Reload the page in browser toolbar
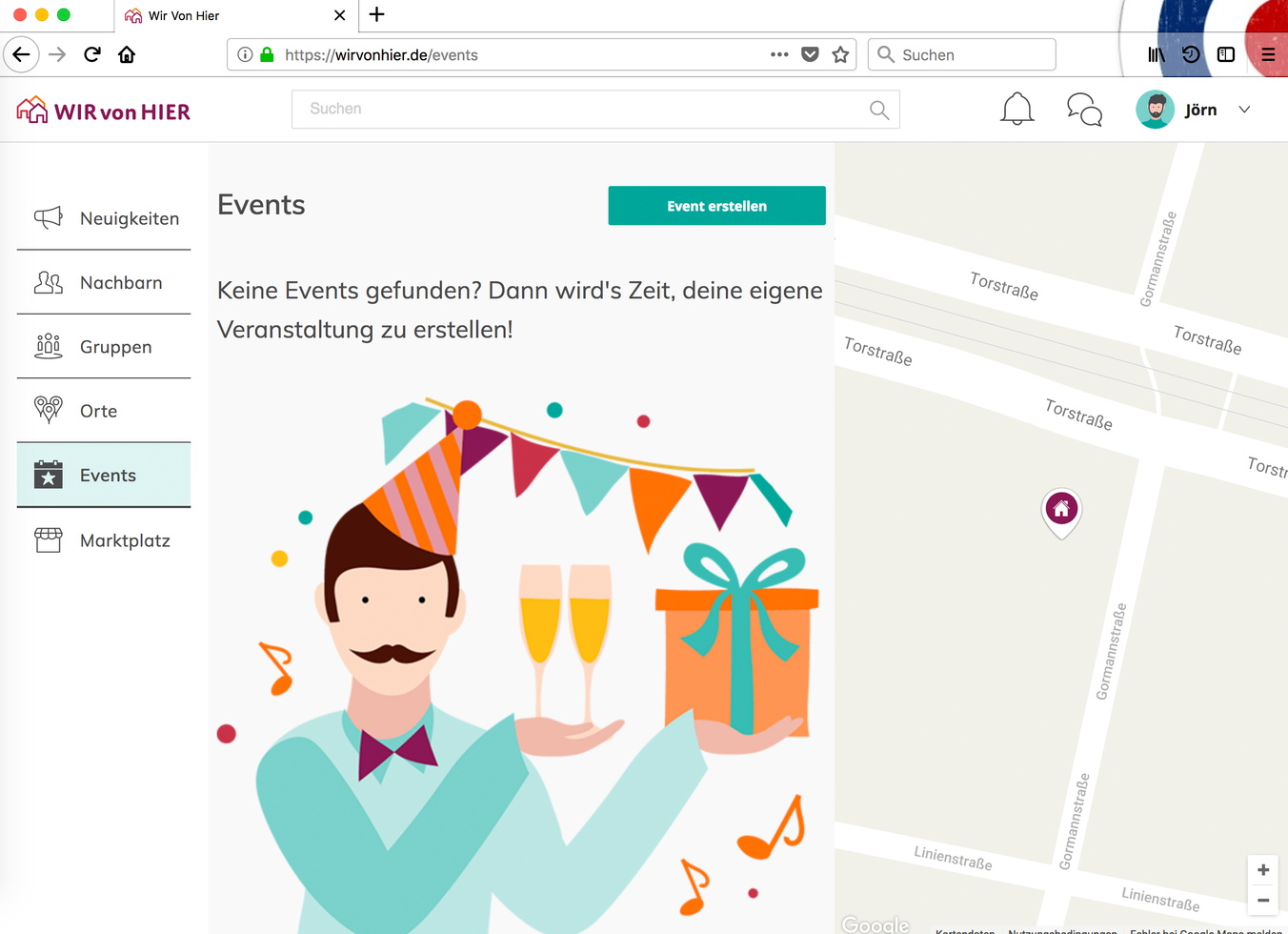1288x934 pixels. pos(92,55)
